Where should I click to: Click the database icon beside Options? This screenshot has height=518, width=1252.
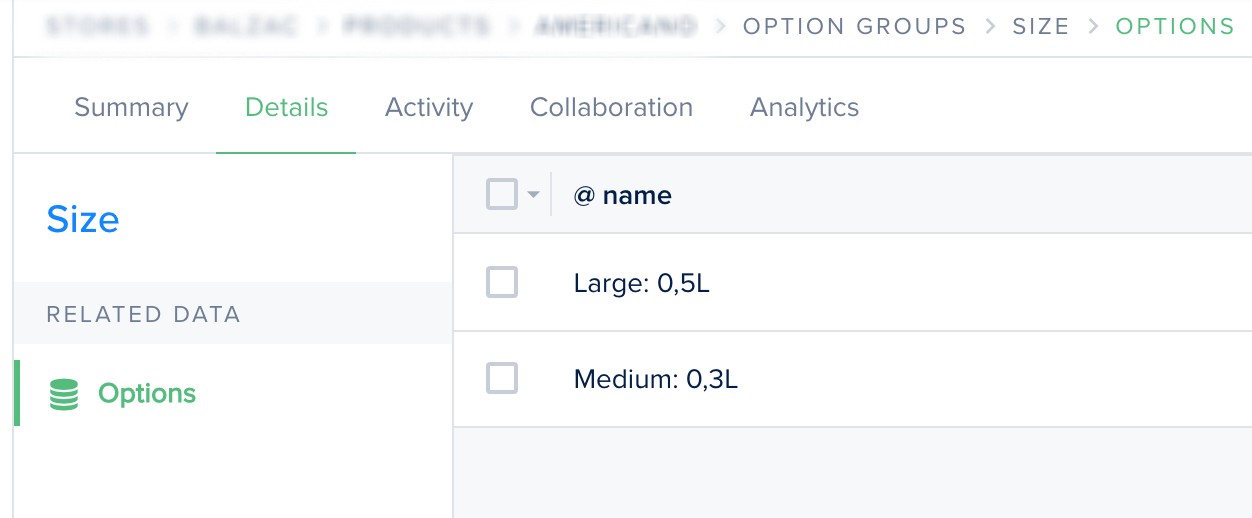coord(64,395)
